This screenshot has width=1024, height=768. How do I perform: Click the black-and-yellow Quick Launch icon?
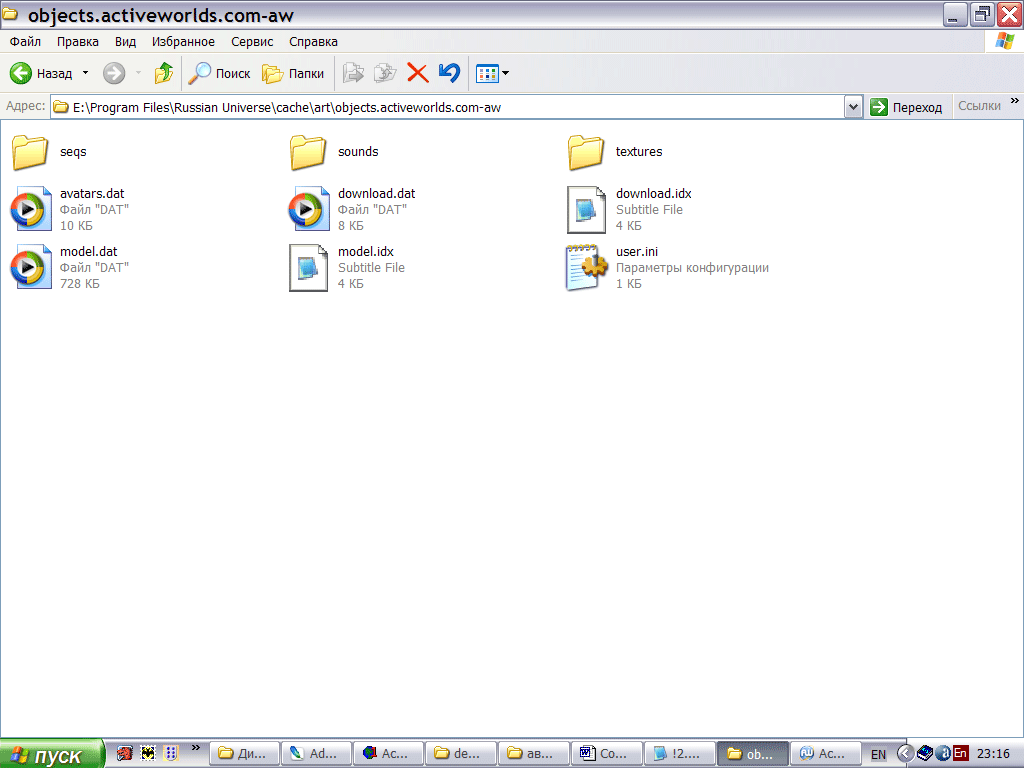(x=148, y=754)
